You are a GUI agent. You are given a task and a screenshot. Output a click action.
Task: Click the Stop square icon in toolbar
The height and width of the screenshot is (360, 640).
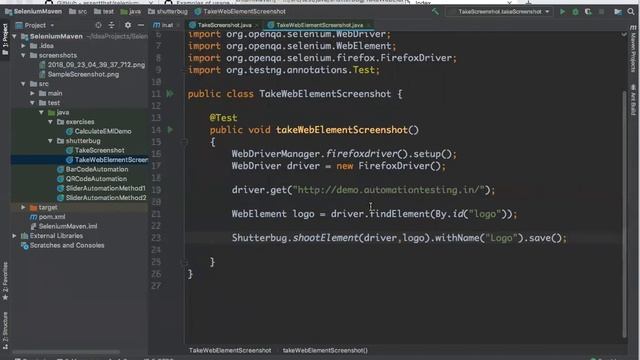click(x=601, y=11)
